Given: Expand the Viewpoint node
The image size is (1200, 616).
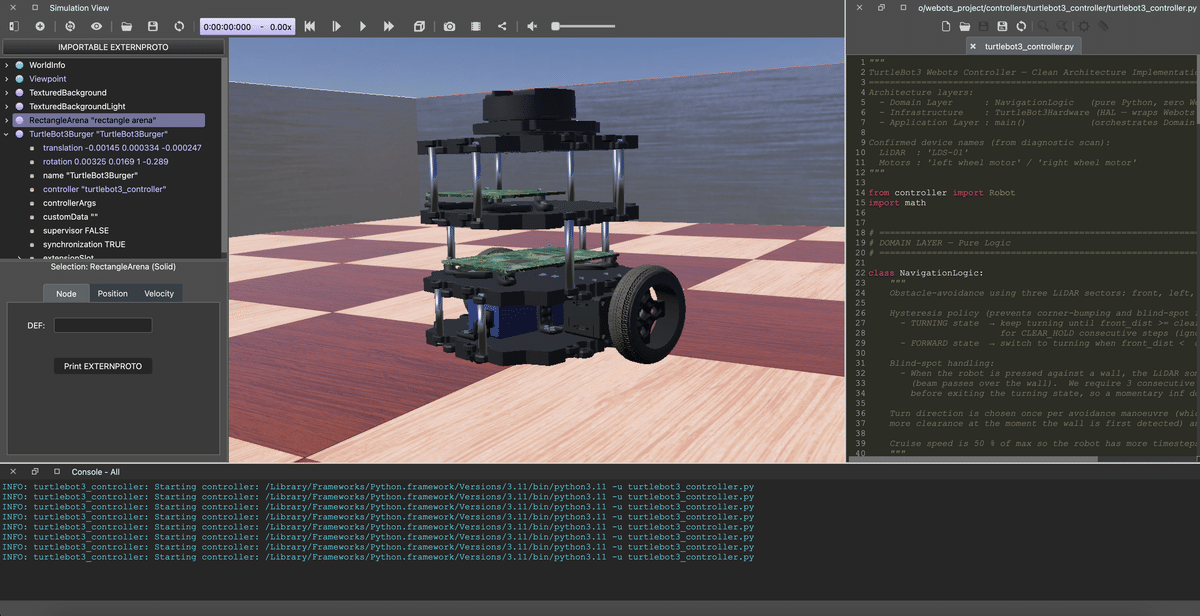Looking at the screenshot, I should pyautogui.click(x=6, y=78).
